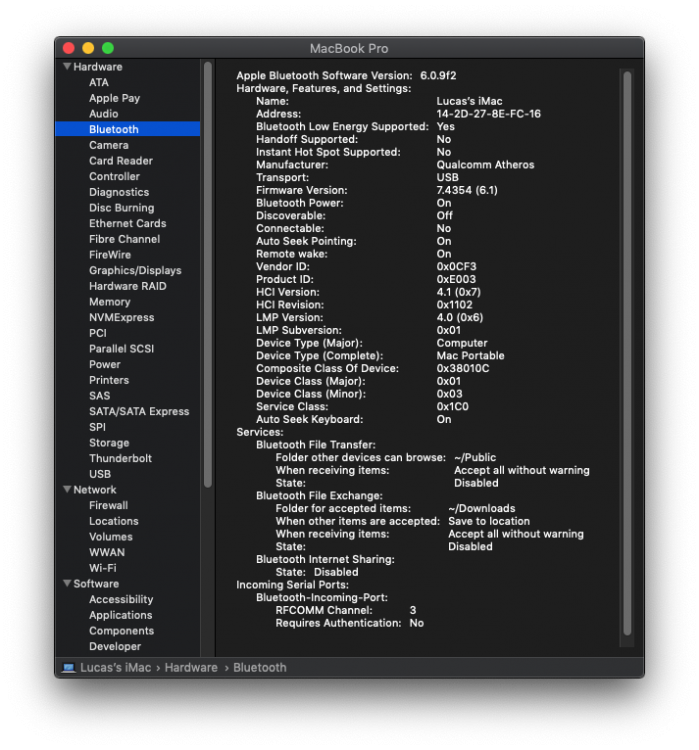The width and height of the screenshot is (699, 750).
Task: Select FireWire in the sidebar
Action: [x=110, y=255]
